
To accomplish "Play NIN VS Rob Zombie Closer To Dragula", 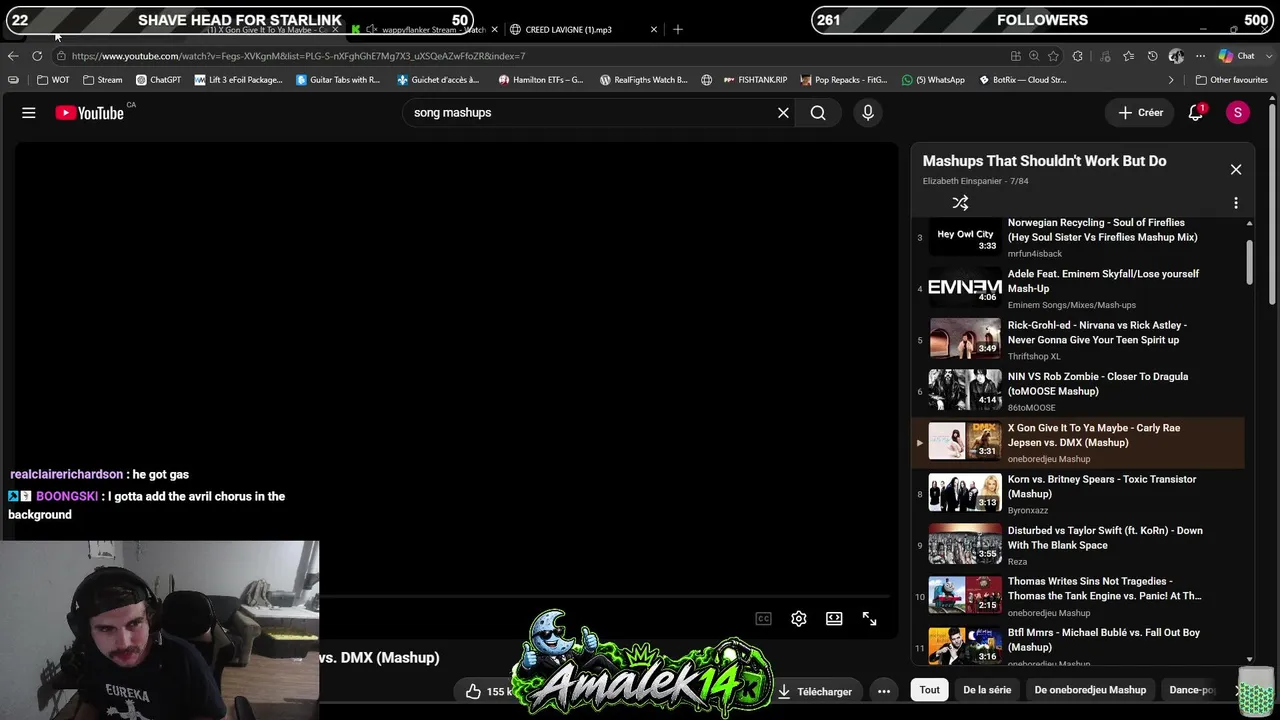I will click(1080, 392).
